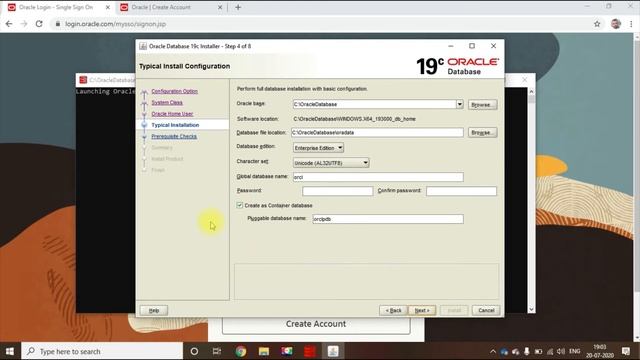Open the taskbar clock and date
The image size is (640, 360).
point(600,351)
